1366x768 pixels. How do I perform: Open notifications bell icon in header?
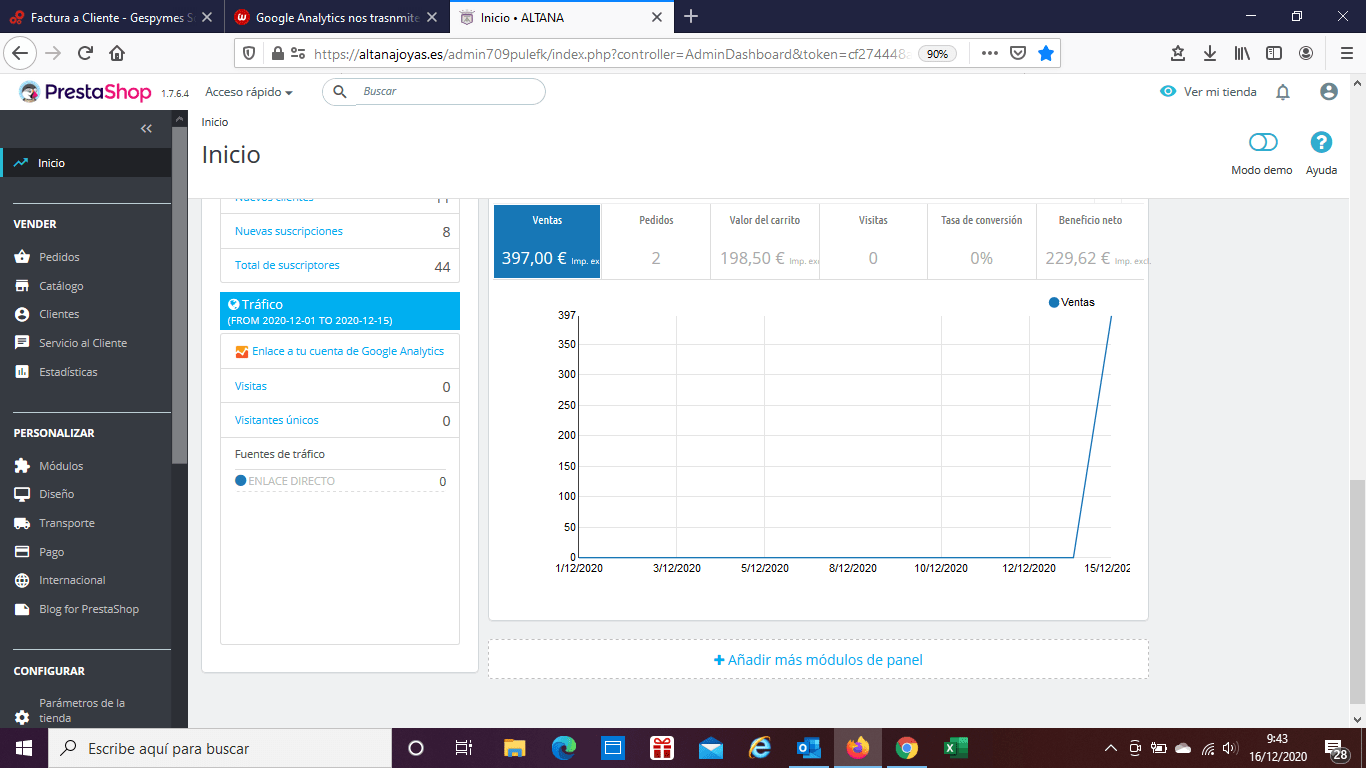(x=1283, y=92)
